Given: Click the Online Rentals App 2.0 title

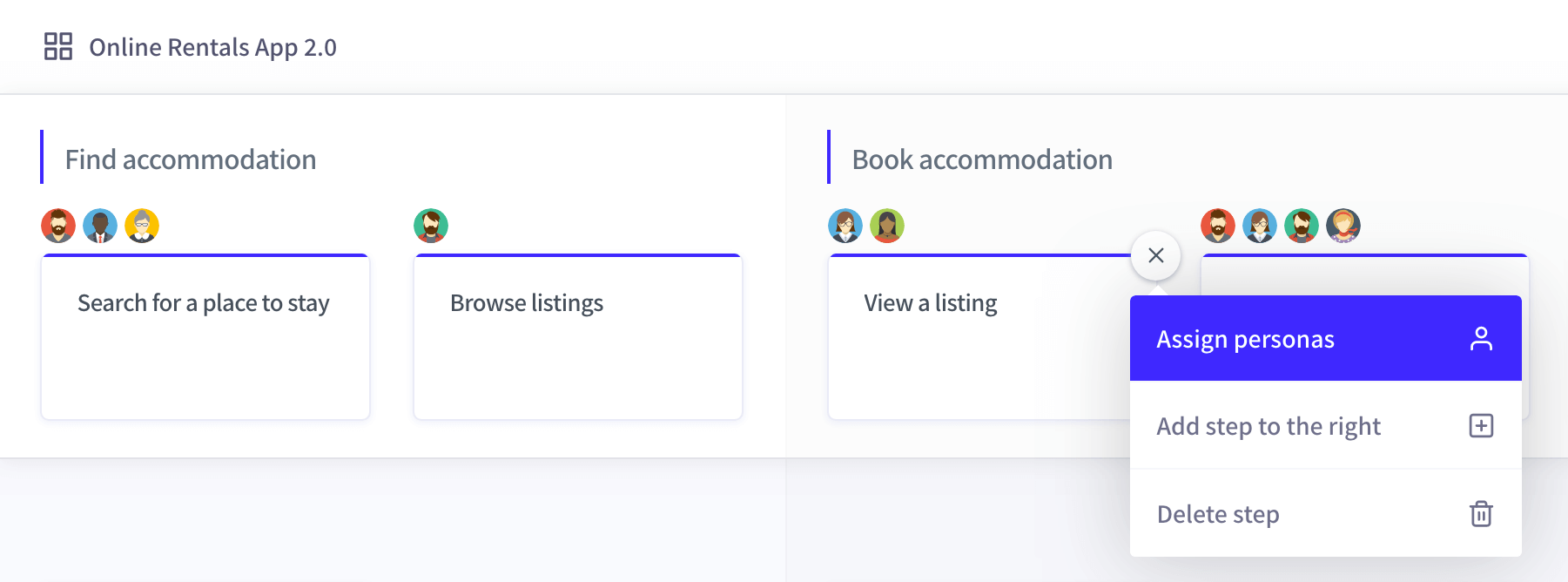Looking at the screenshot, I should (212, 47).
